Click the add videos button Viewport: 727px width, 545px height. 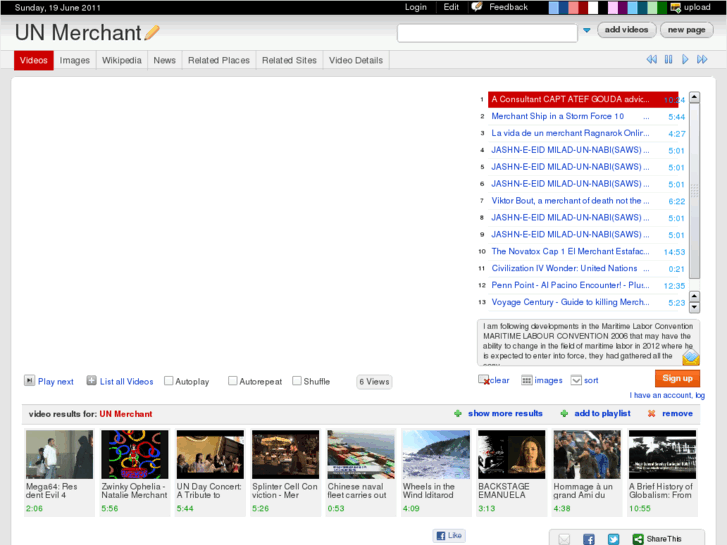coord(626,30)
